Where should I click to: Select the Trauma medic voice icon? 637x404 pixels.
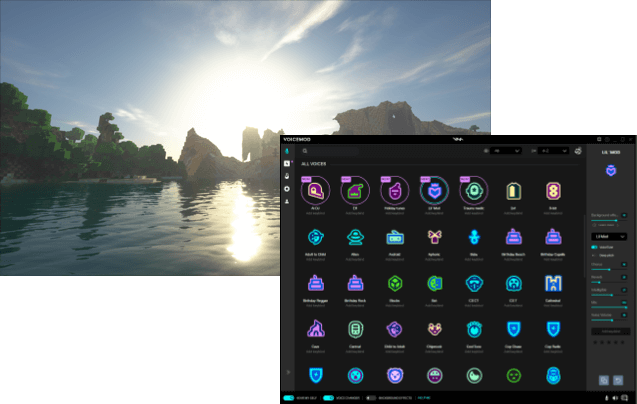tap(474, 191)
